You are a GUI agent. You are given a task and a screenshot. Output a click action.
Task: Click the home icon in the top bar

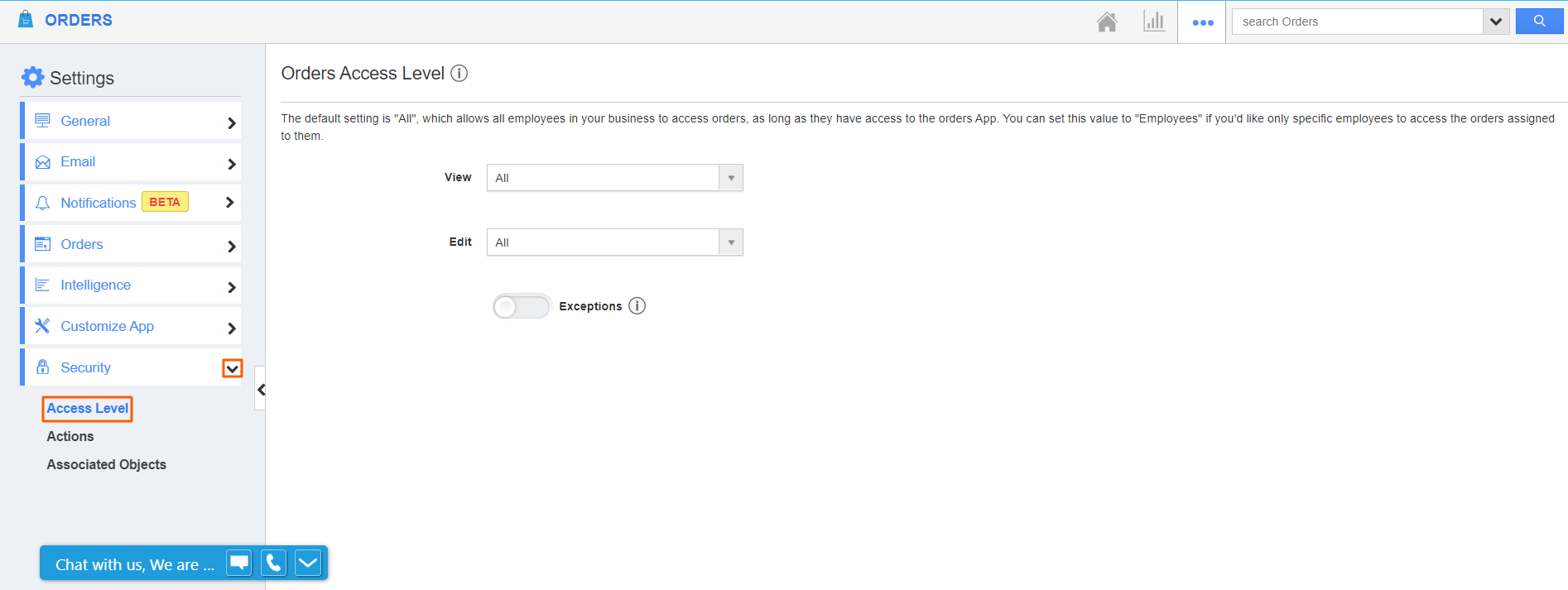[1107, 22]
